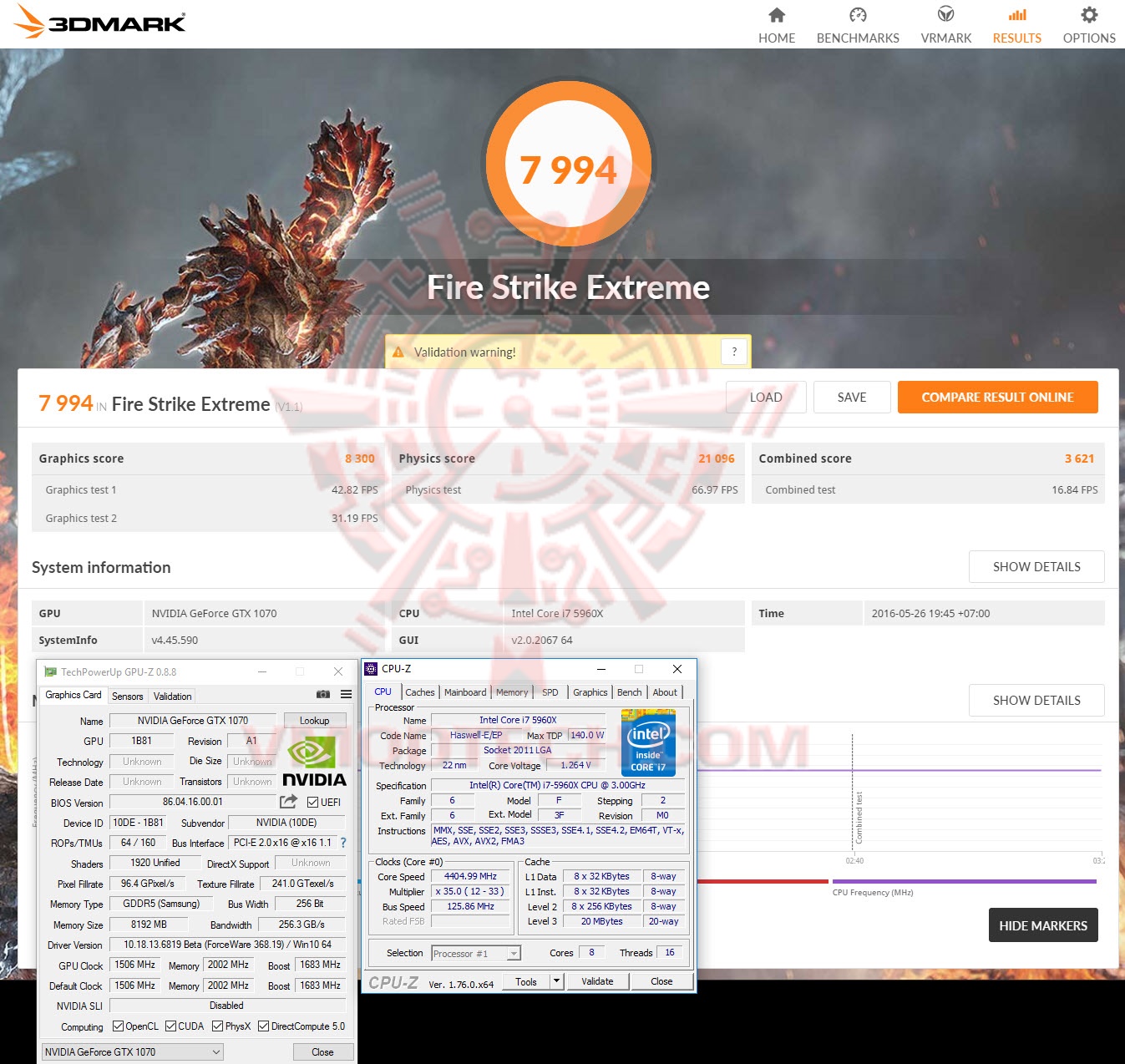The image size is (1125, 1064).
Task: Click the Tools button in CPU-Z
Action: tap(526, 981)
